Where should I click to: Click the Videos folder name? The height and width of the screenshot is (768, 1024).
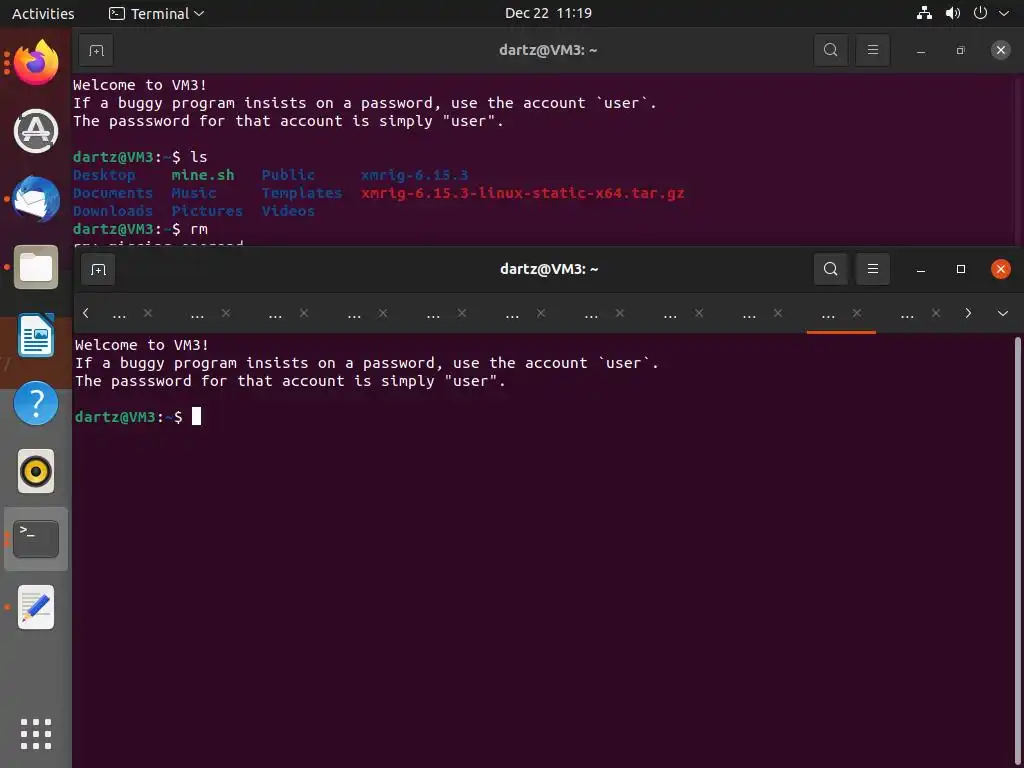[x=288, y=211]
